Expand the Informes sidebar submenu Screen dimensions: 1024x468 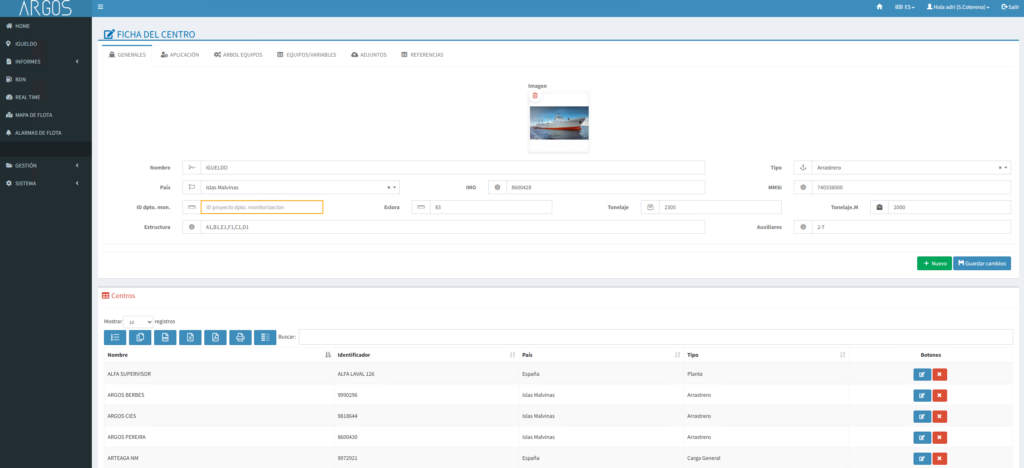click(45, 62)
